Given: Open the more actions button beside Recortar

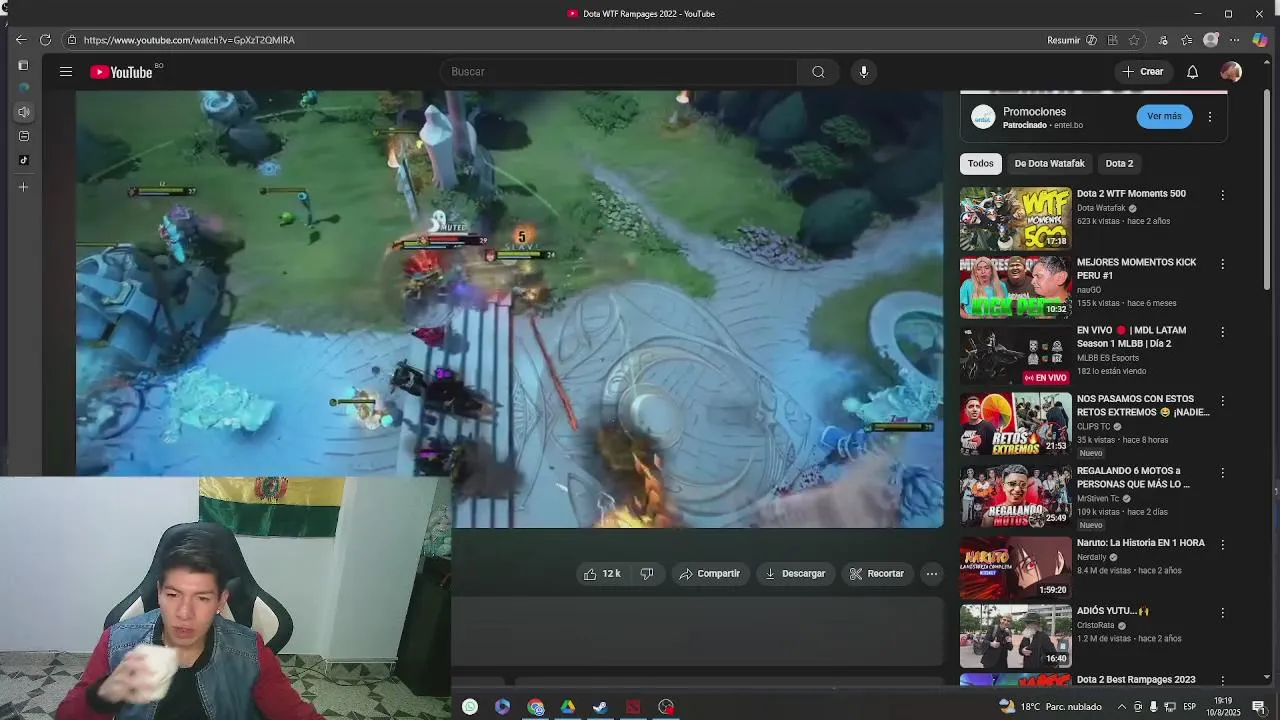Looking at the screenshot, I should point(931,574).
